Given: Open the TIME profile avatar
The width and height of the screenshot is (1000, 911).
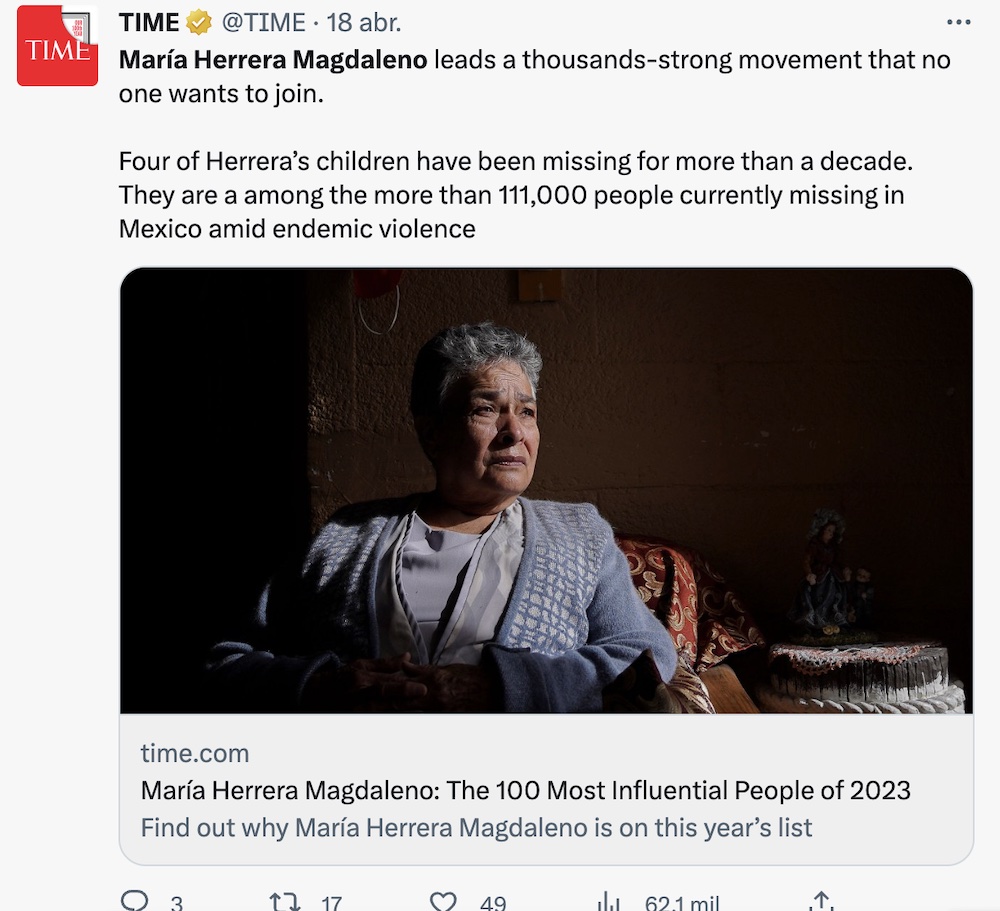Looking at the screenshot, I should click(x=57, y=46).
